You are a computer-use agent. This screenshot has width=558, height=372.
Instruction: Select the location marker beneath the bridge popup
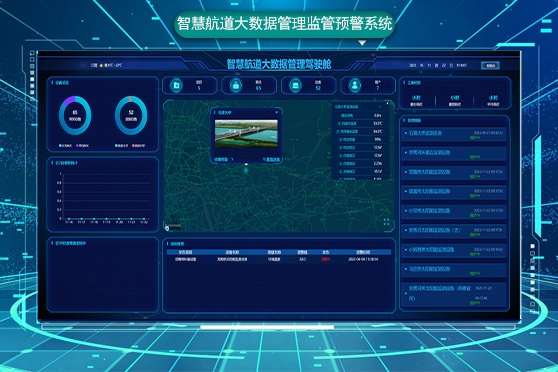246,170
